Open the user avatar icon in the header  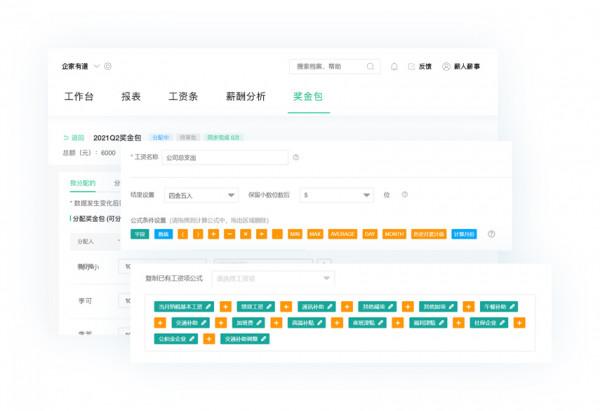point(446,67)
